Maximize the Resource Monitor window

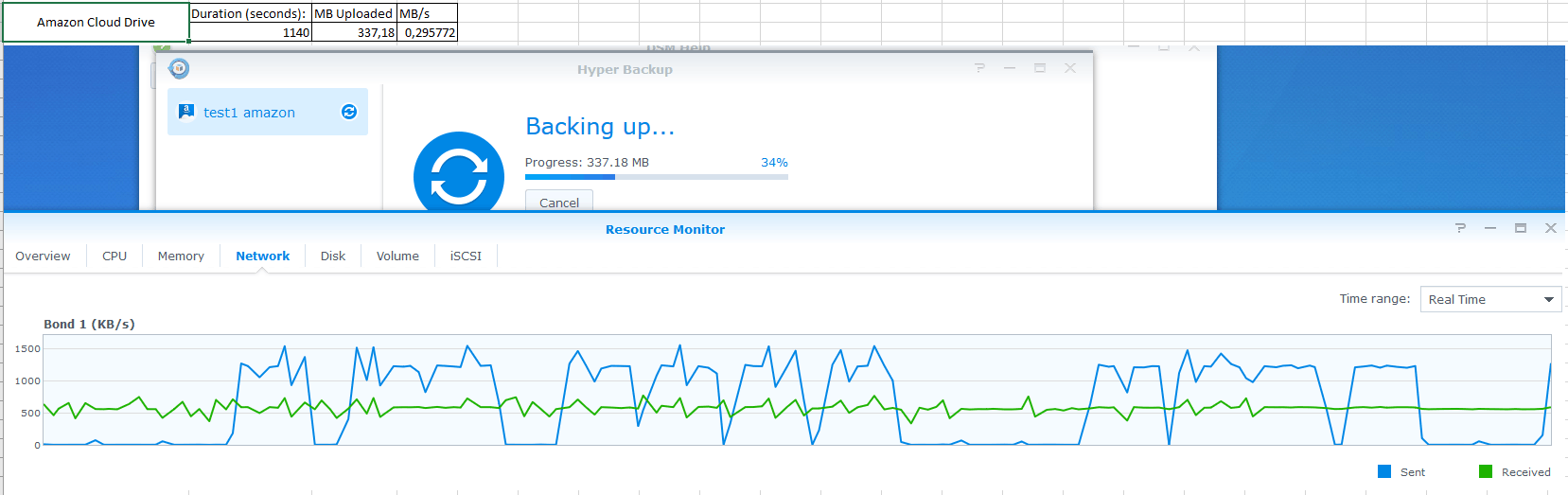pyautogui.click(x=1521, y=228)
